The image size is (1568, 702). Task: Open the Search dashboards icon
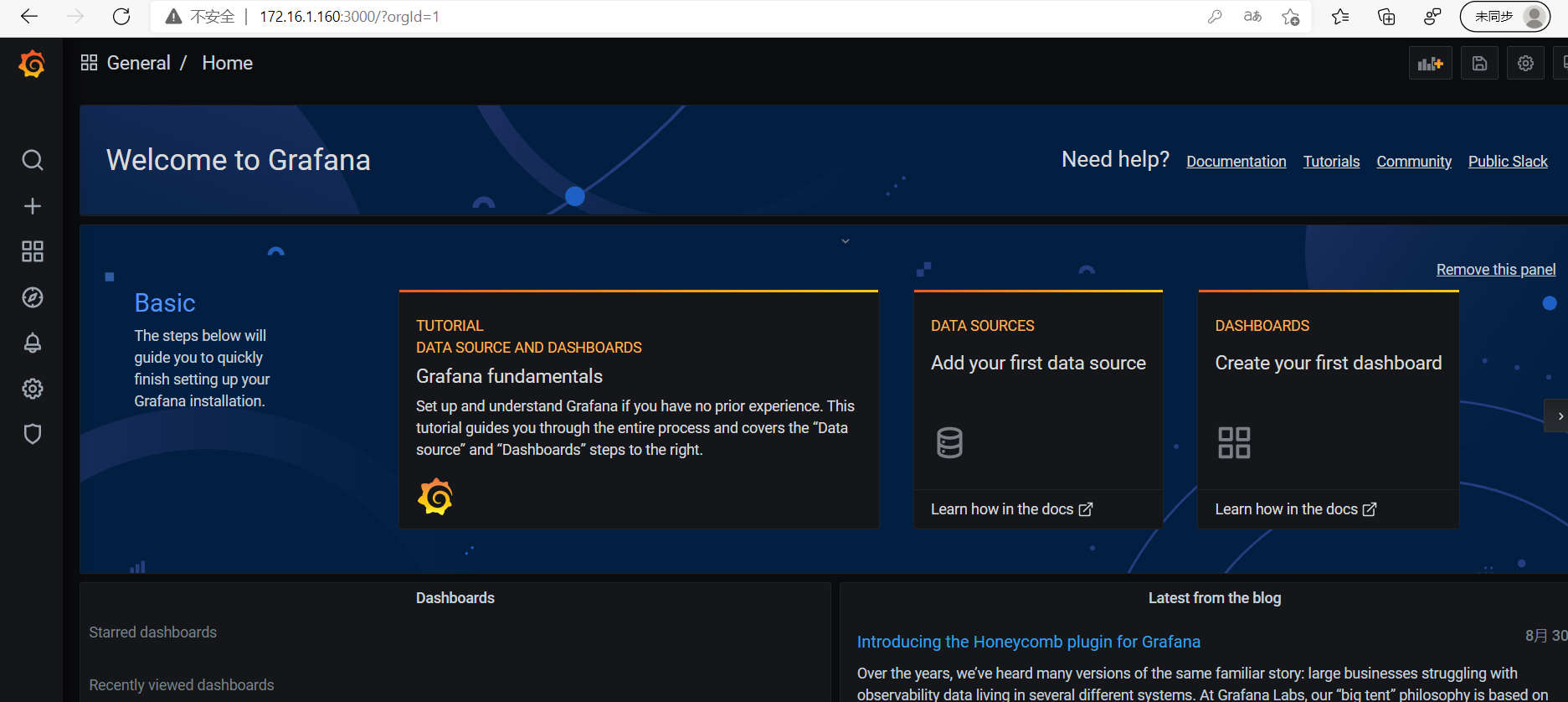point(33,160)
